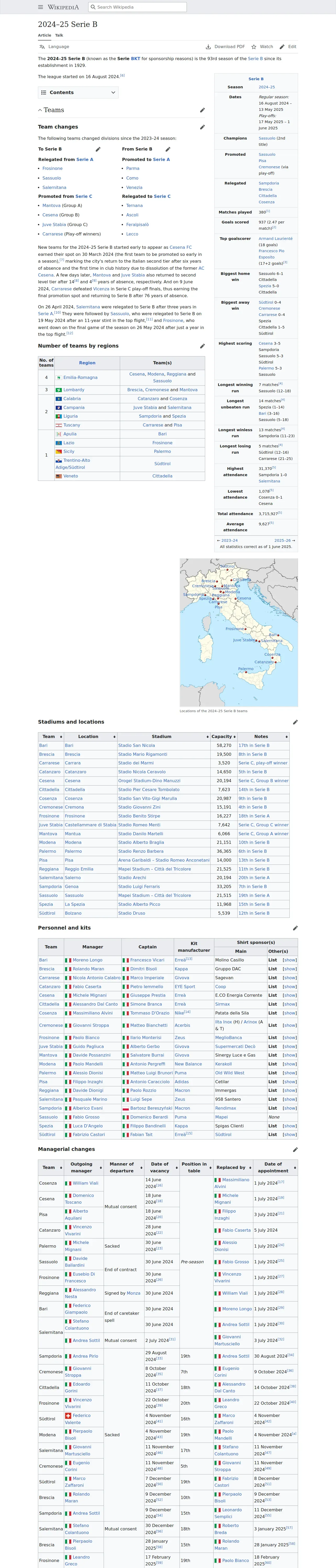
Task: Click the Emilia-Romagna flag icon
Action: 59,377
